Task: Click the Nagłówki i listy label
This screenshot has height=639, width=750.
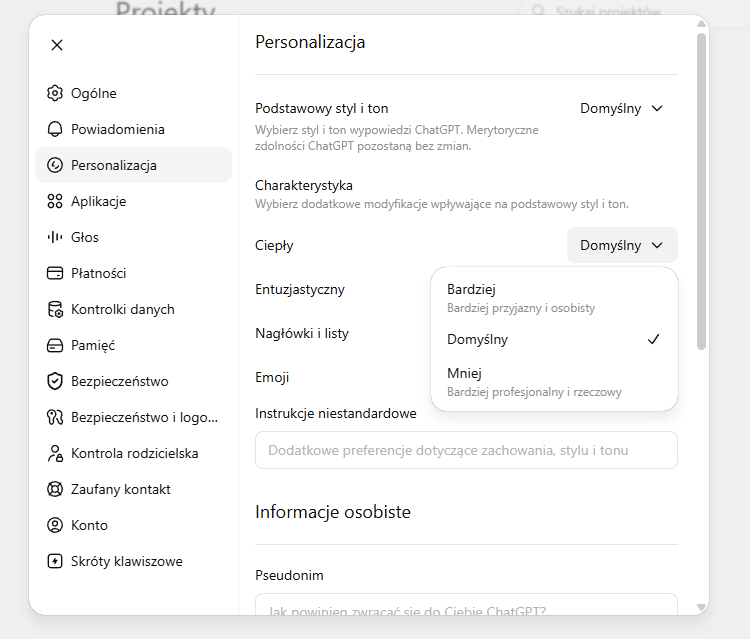Action: pyautogui.click(x=302, y=333)
